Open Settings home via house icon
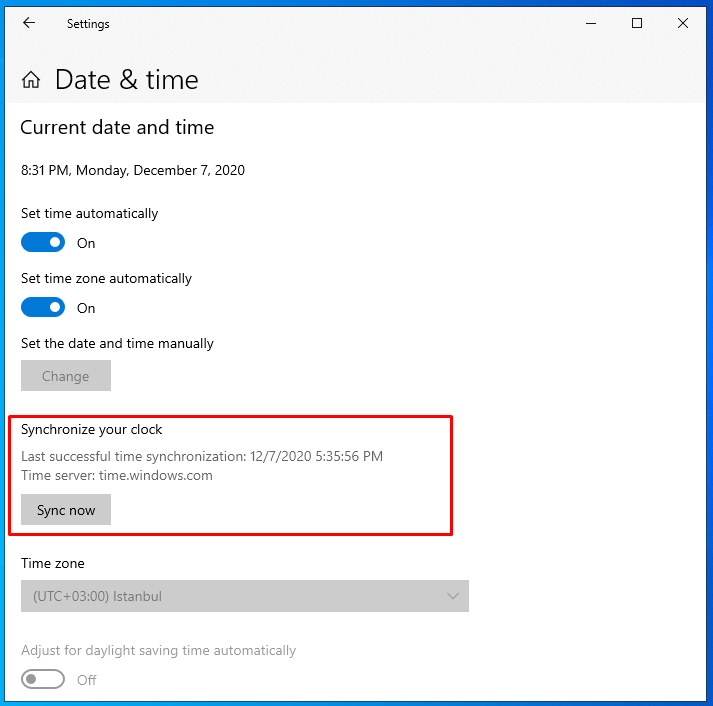 (30, 80)
